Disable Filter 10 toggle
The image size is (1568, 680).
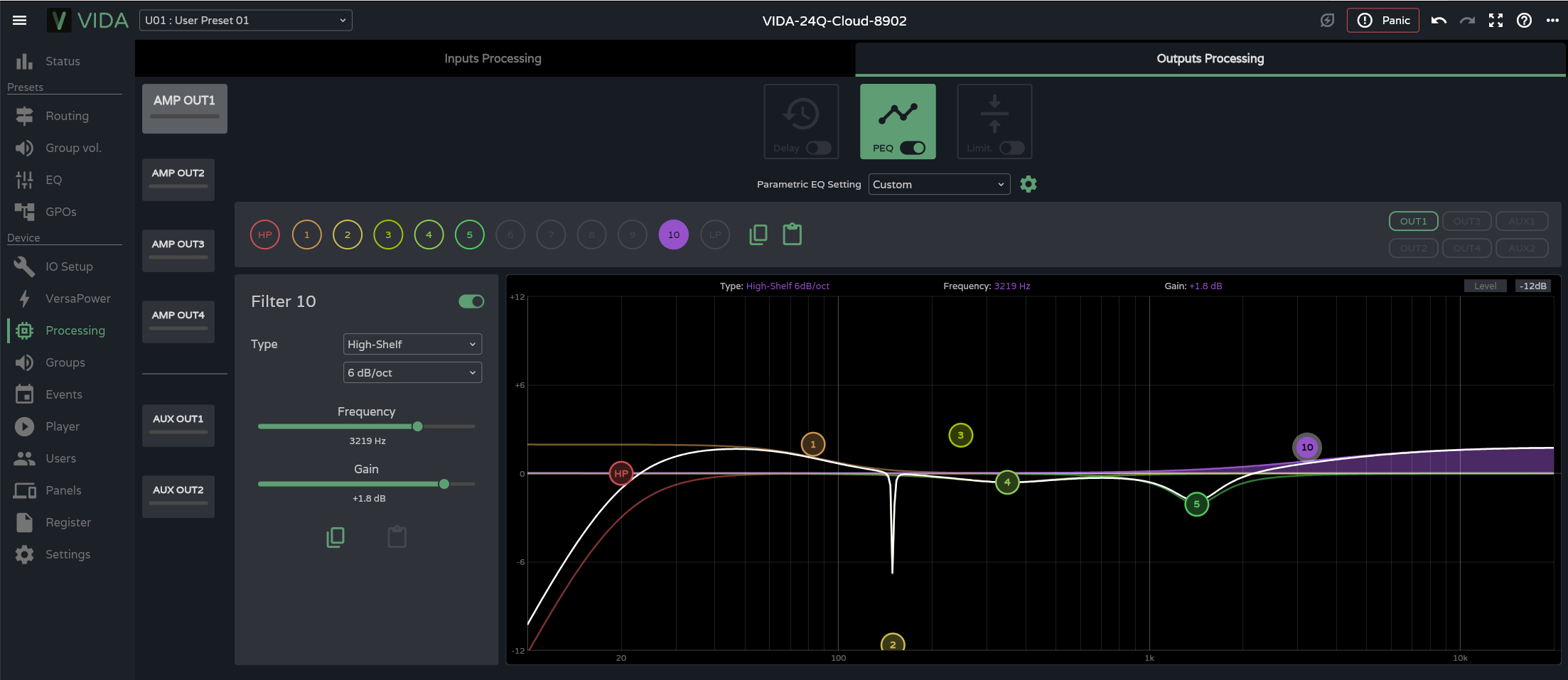click(471, 301)
